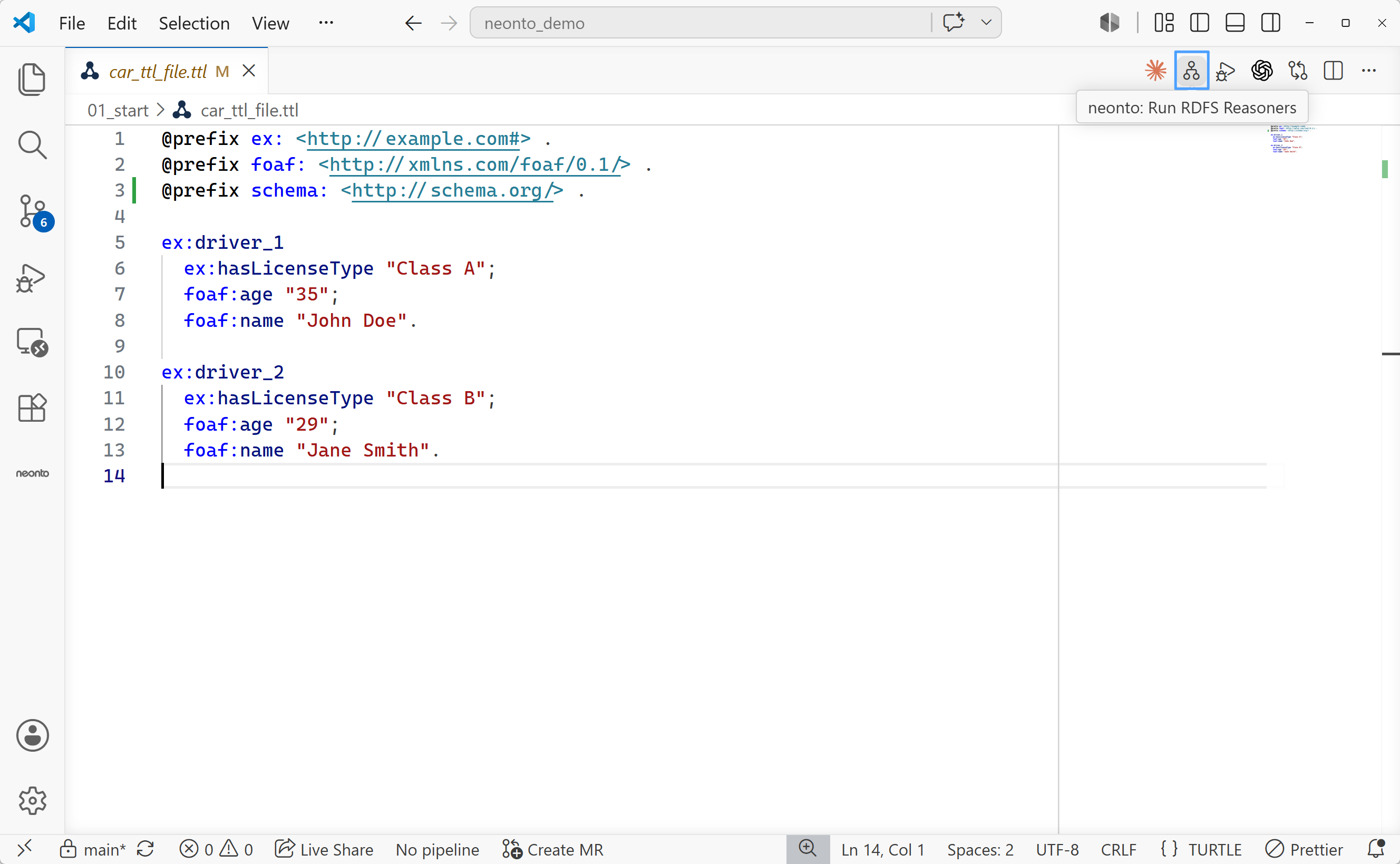Toggle the bottom panel

[x=1235, y=23]
